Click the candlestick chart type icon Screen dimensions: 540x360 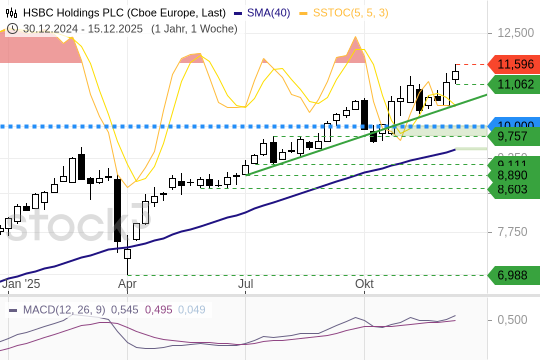11,13
